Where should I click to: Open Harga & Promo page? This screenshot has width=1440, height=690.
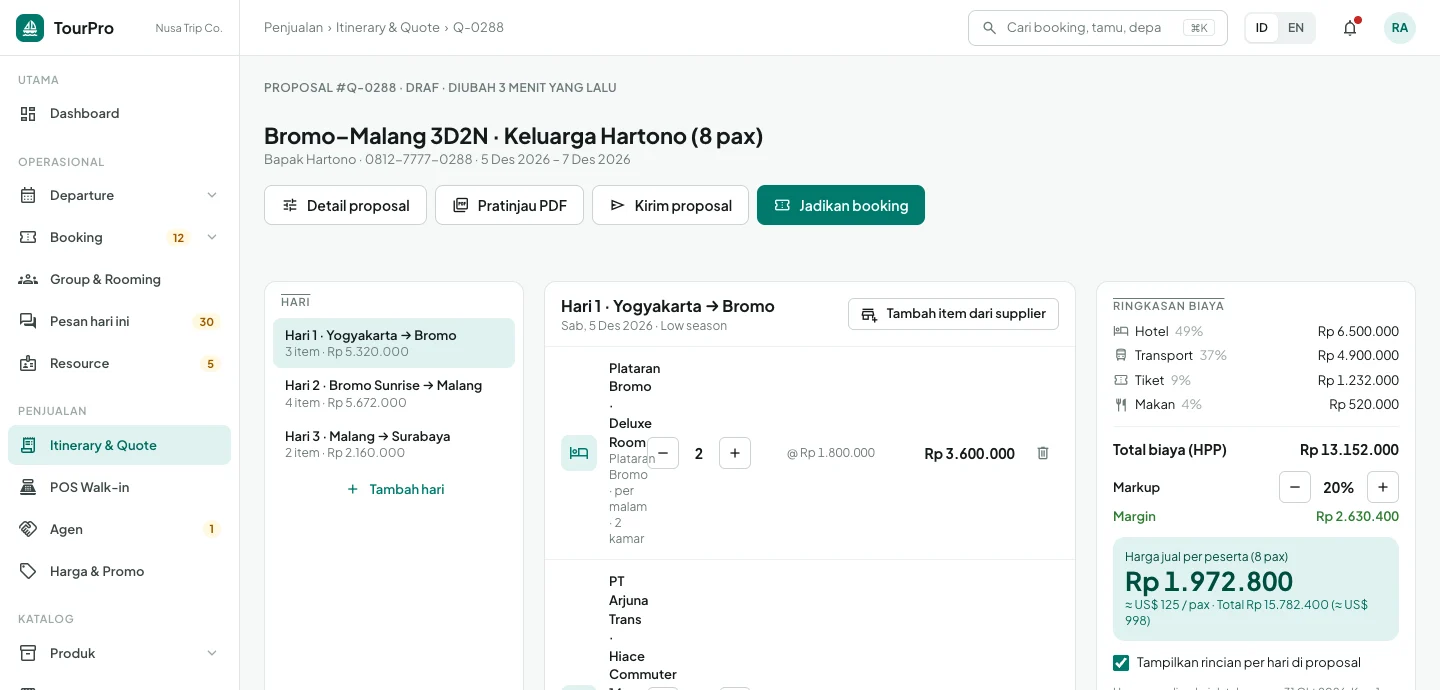coord(119,571)
